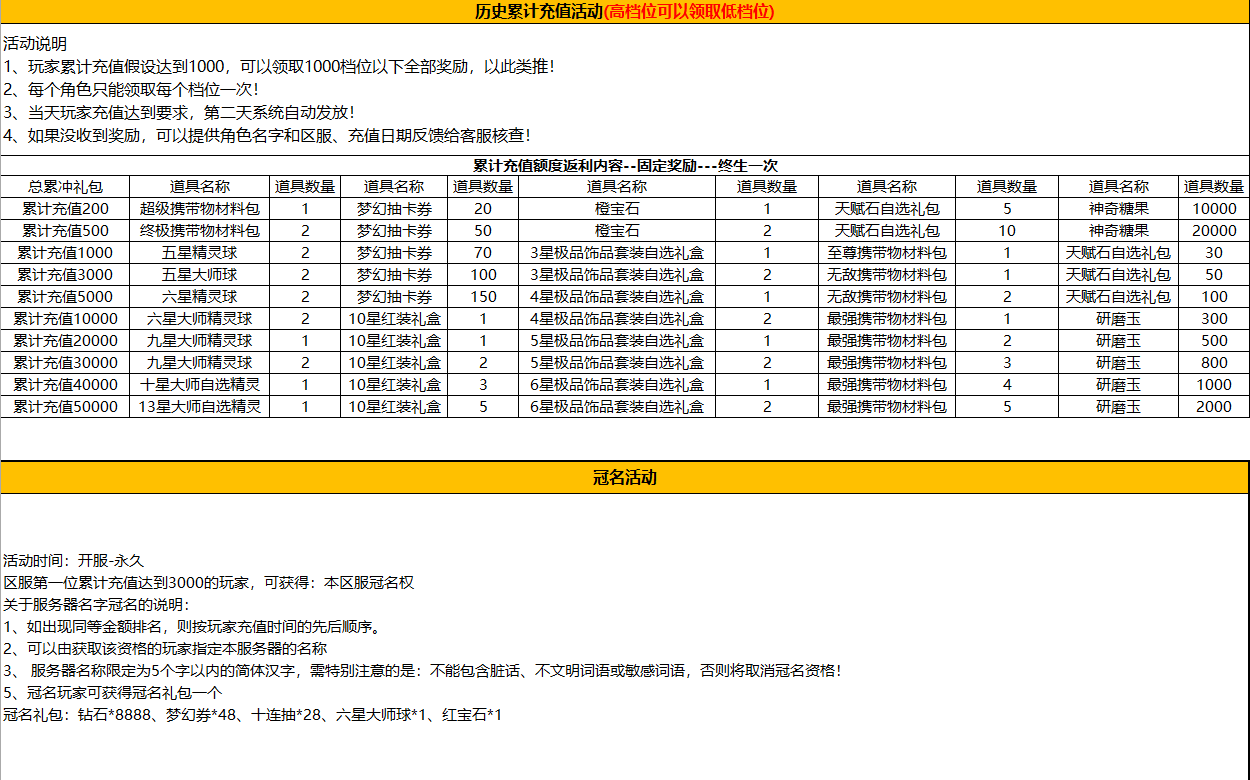
Task: Click the 累计充值200 row label
Action: click(65, 209)
